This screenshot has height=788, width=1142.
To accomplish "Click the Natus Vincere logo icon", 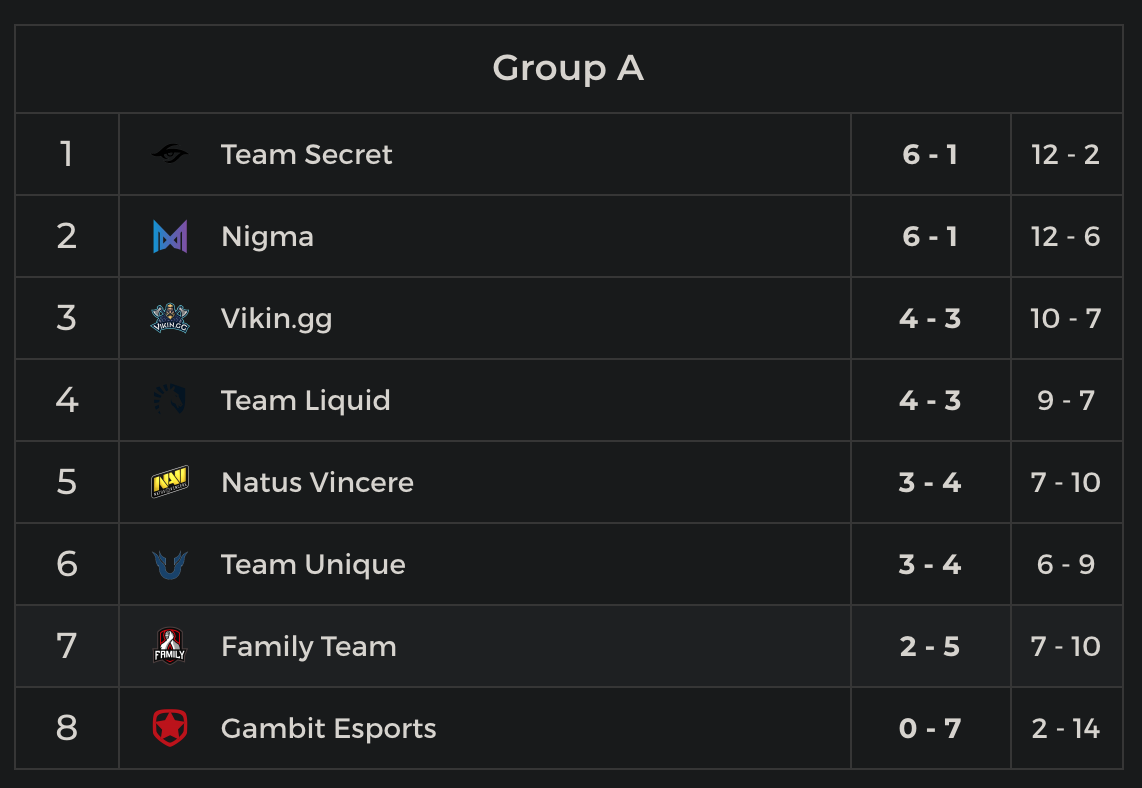I will (170, 482).
